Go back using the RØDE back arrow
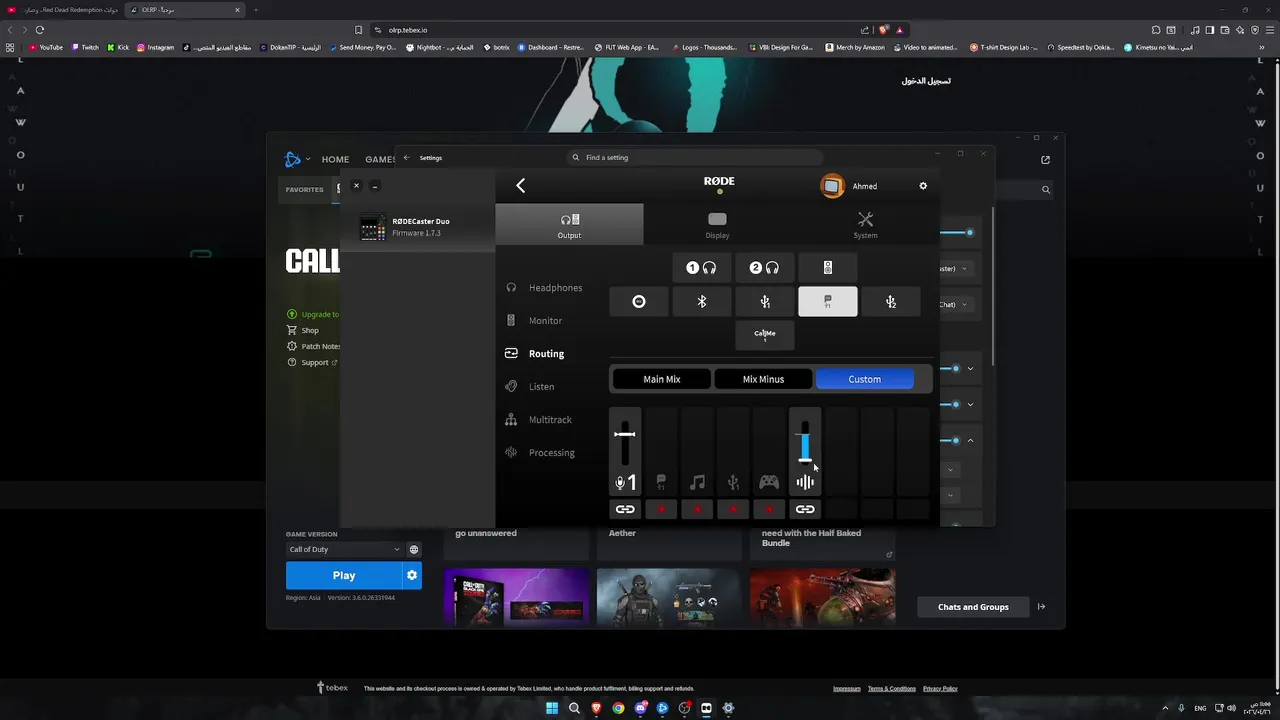Image resolution: width=1280 pixels, height=720 pixels. coord(520,186)
